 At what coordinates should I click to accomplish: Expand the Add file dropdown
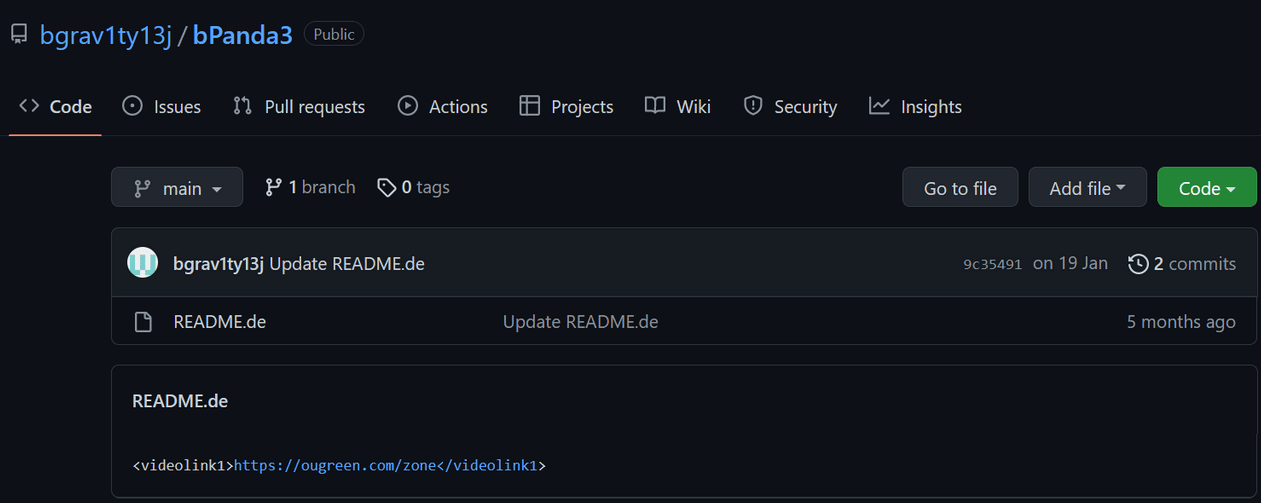click(1087, 188)
